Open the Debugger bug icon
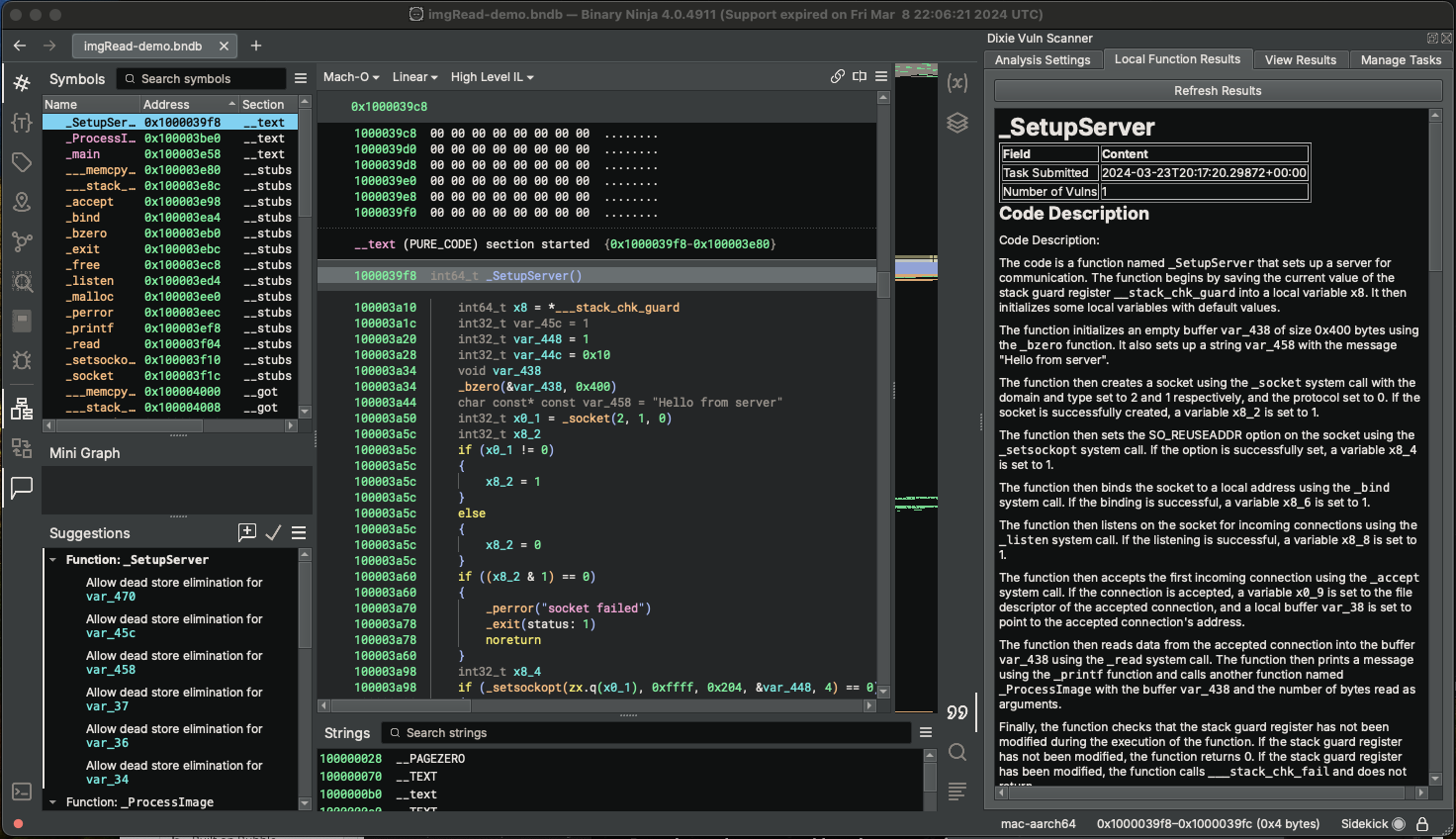1456x839 pixels. 22,360
